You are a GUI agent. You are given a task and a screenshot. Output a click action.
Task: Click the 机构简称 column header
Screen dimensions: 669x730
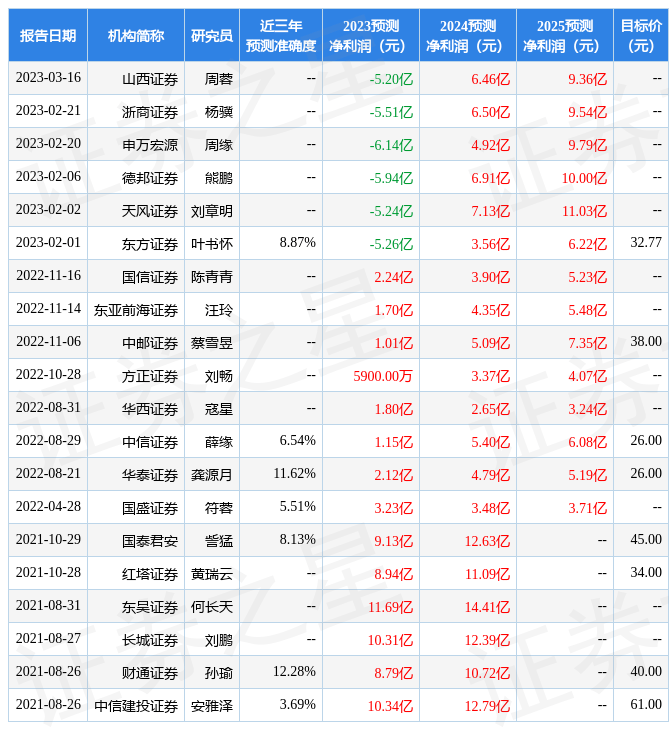coord(136,35)
